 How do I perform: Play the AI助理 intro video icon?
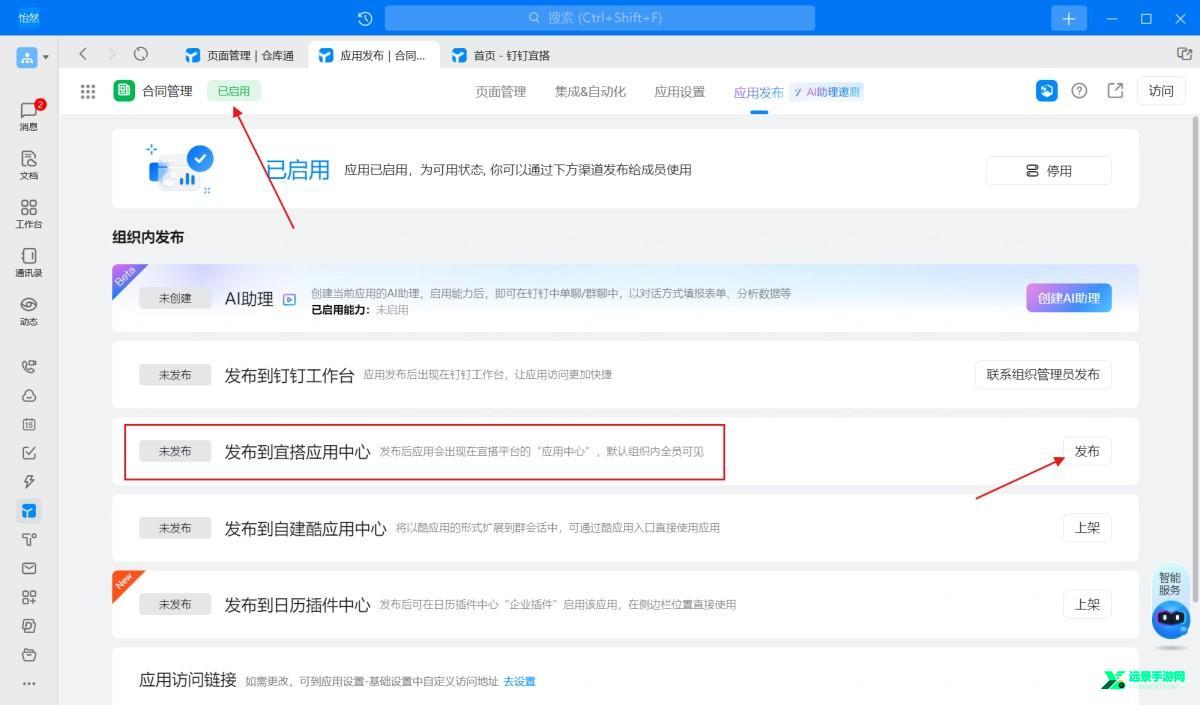pos(289,299)
